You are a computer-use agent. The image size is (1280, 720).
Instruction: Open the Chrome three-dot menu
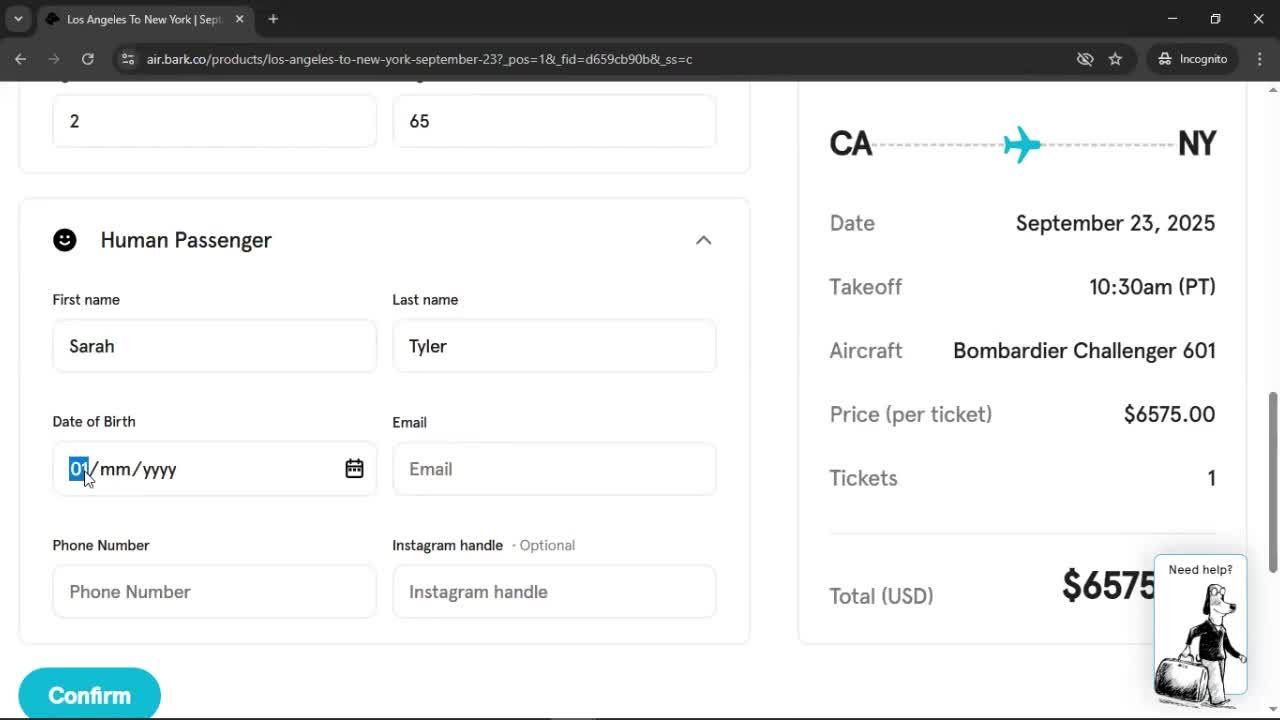(1259, 59)
